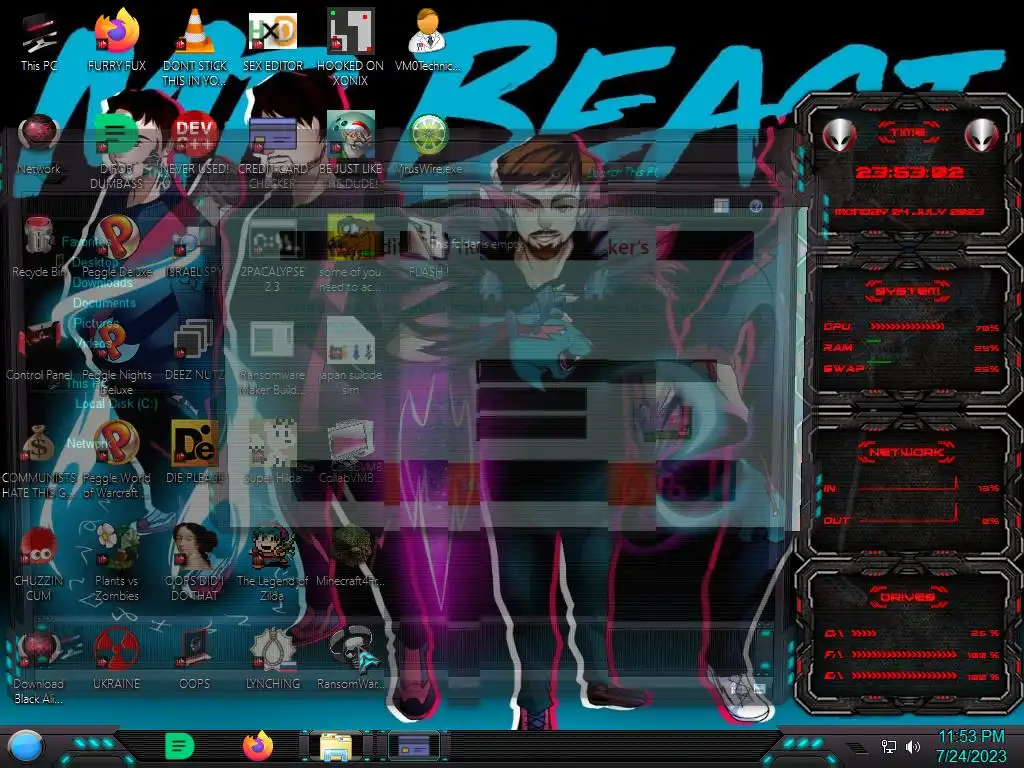Open the Recycle Bin icon
This screenshot has width=1024, height=768.
point(39,247)
